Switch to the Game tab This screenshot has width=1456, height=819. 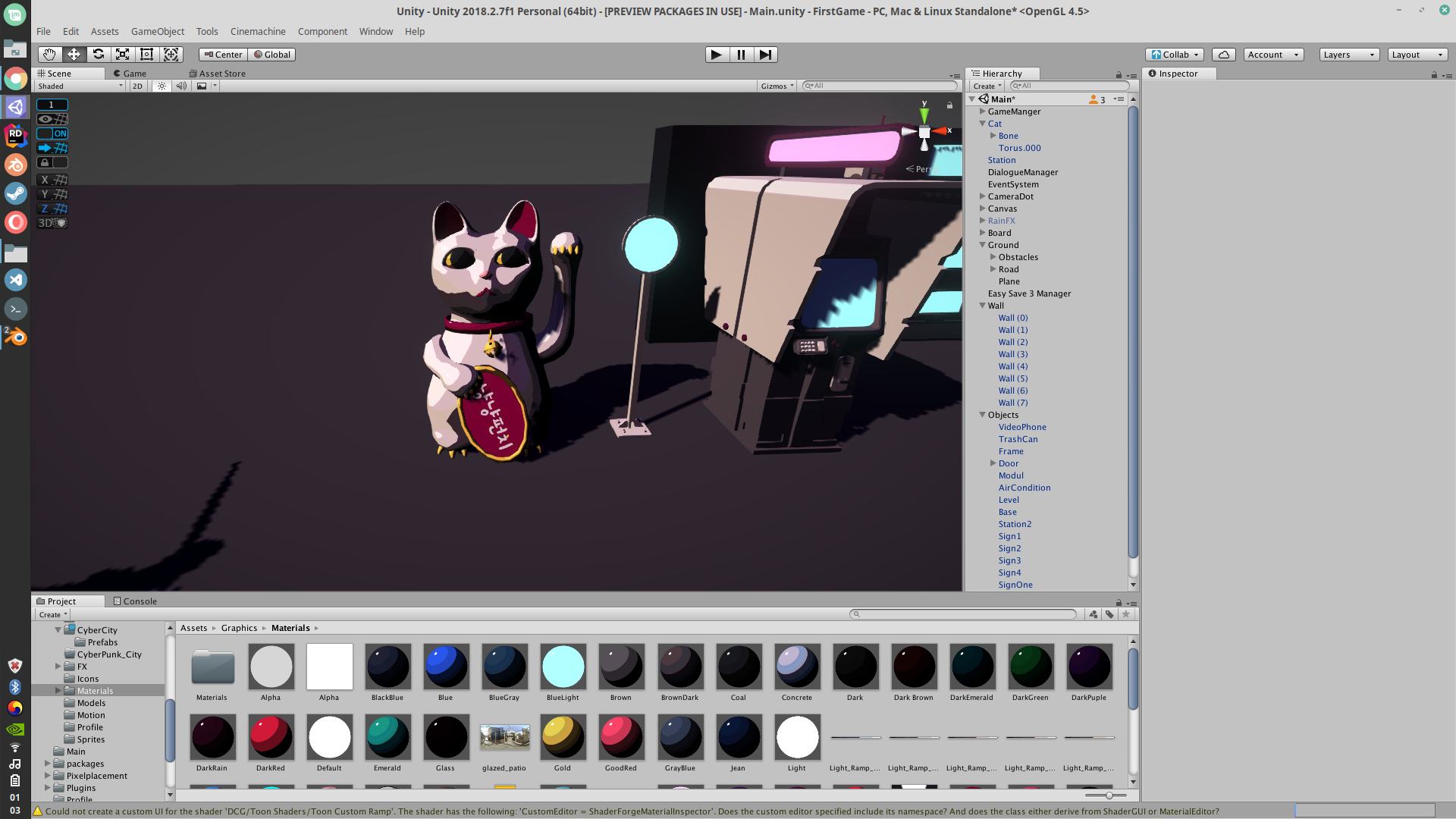130,74
